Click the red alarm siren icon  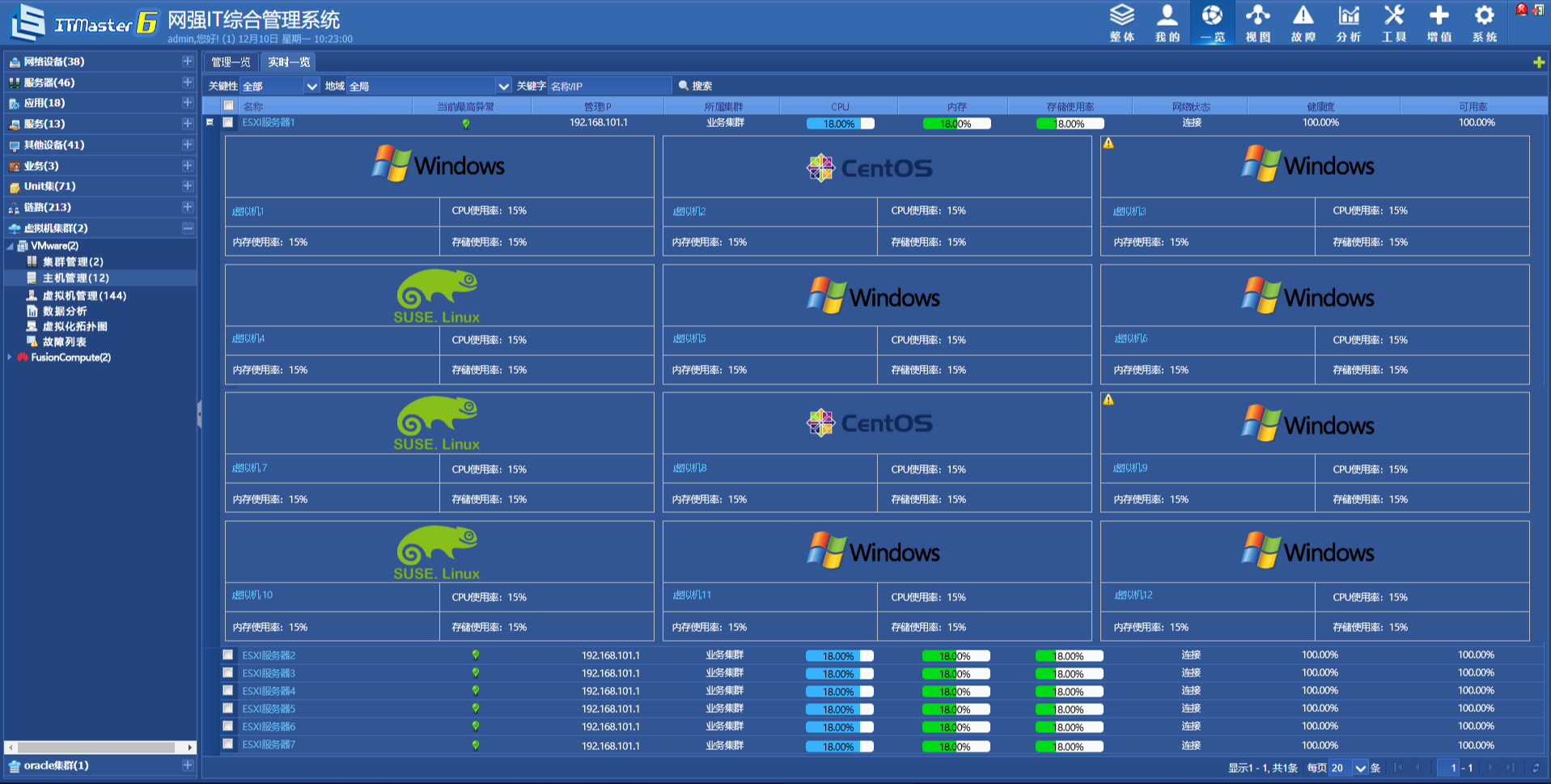coord(1521,9)
